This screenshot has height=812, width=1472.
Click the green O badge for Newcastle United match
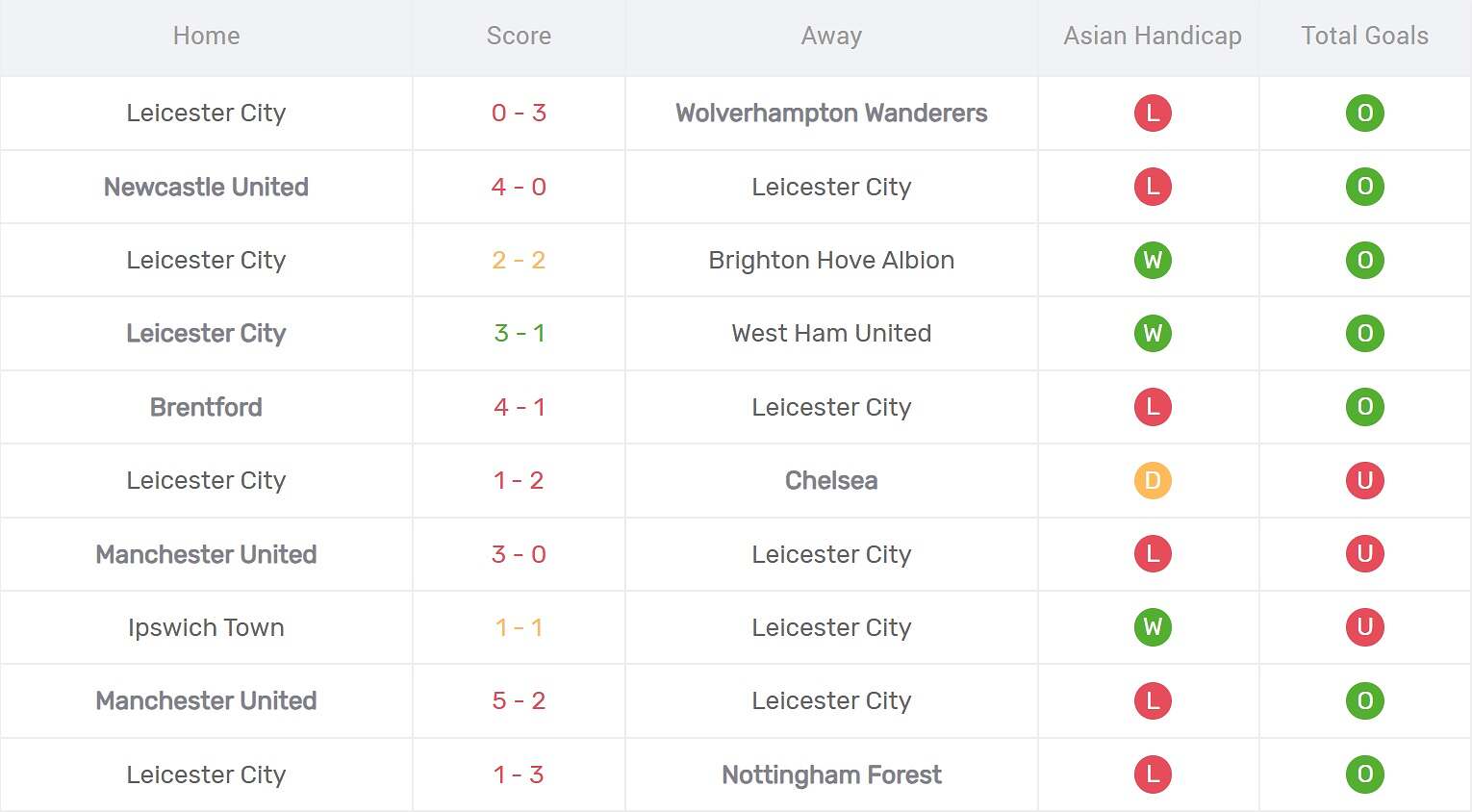[x=1364, y=187]
